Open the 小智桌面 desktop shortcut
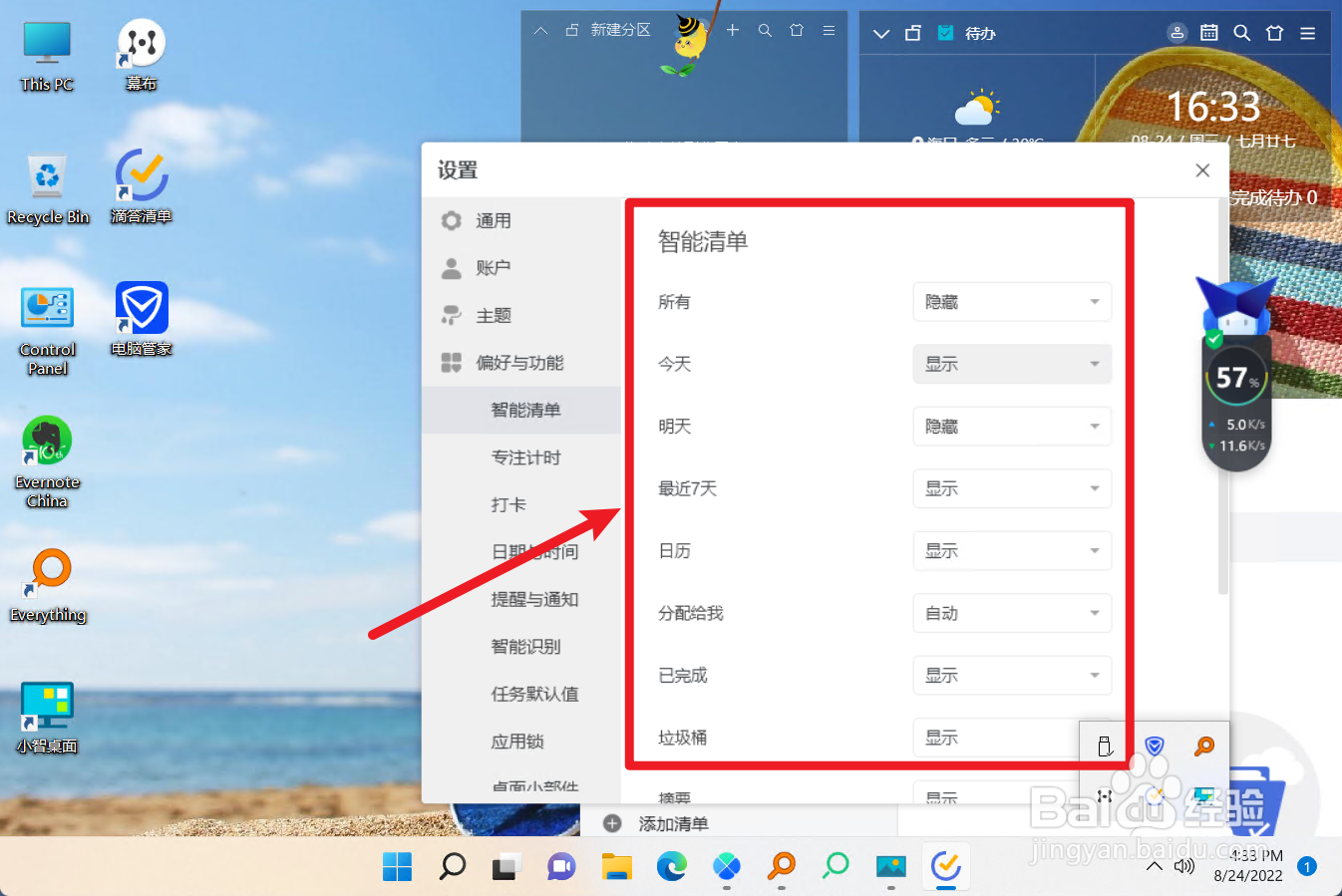The image size is (1342, 896). click(47, 717)
